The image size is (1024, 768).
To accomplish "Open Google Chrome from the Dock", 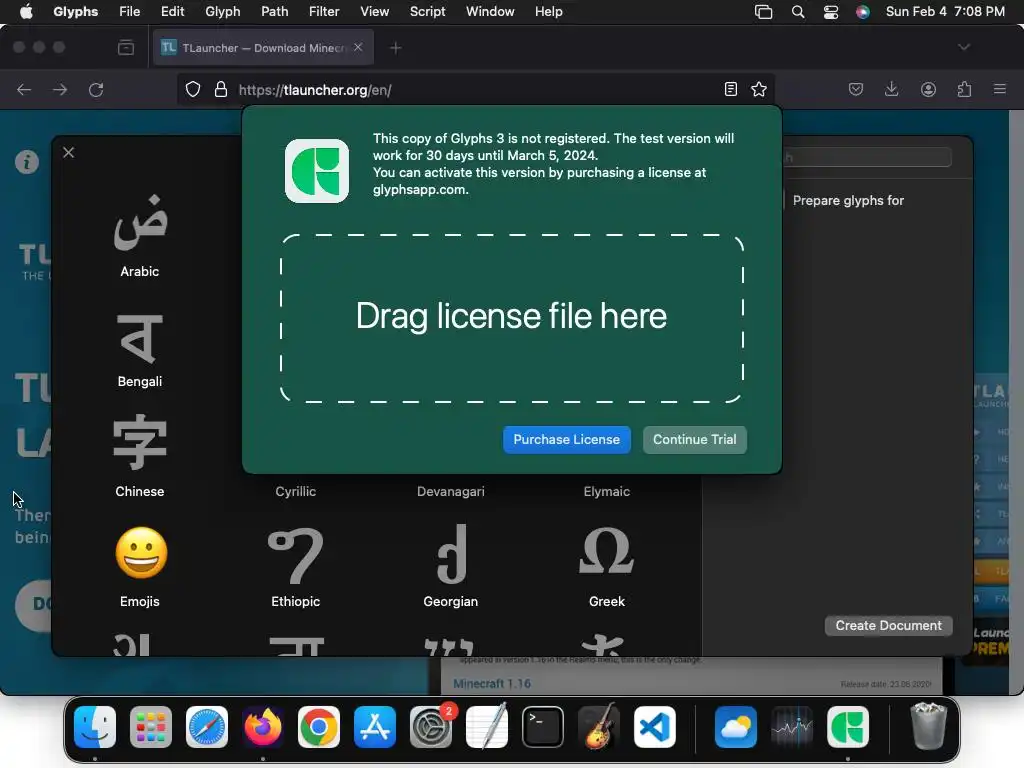I will (x=319, y=727).
